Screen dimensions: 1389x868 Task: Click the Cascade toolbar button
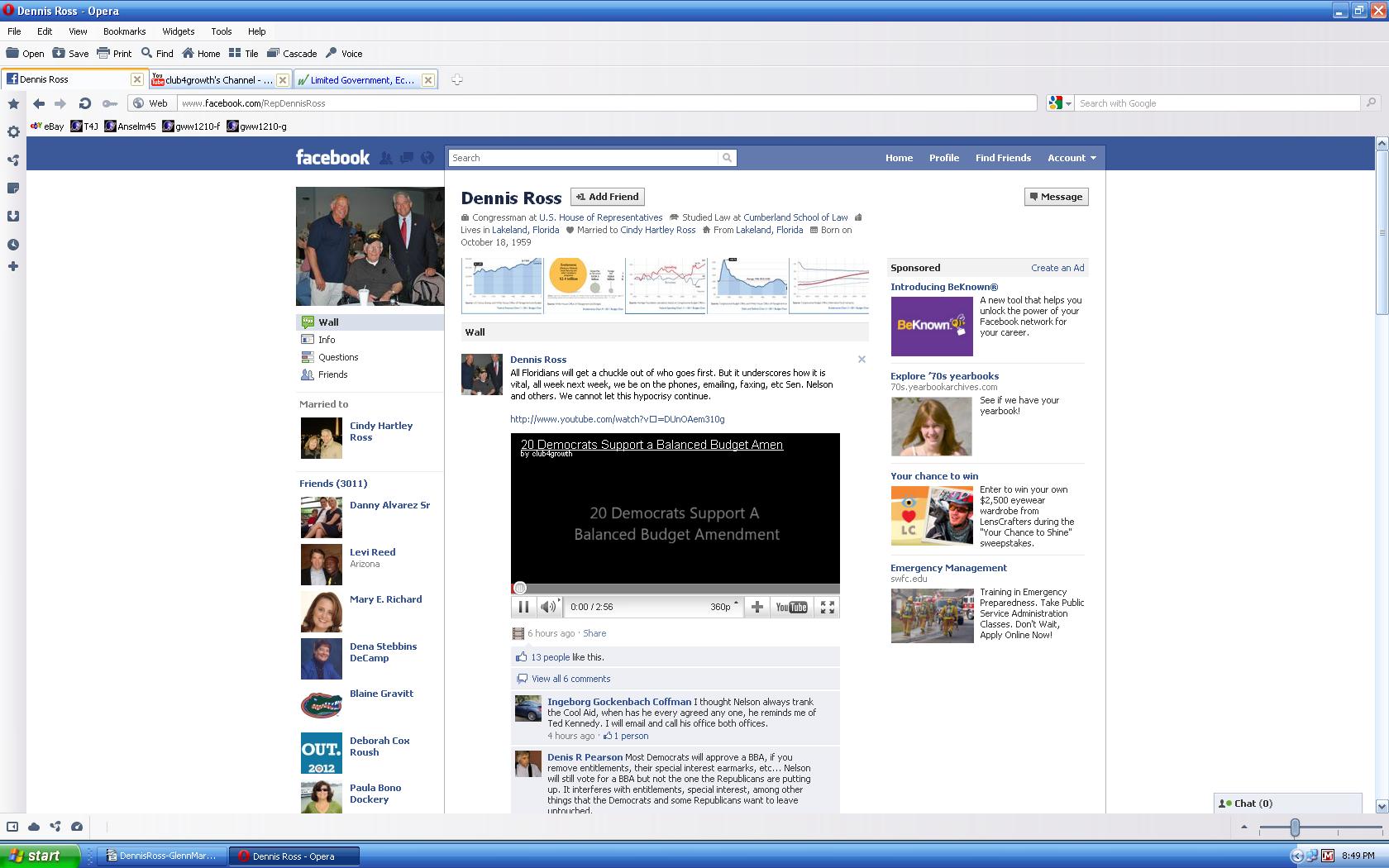tap(292, 53)
